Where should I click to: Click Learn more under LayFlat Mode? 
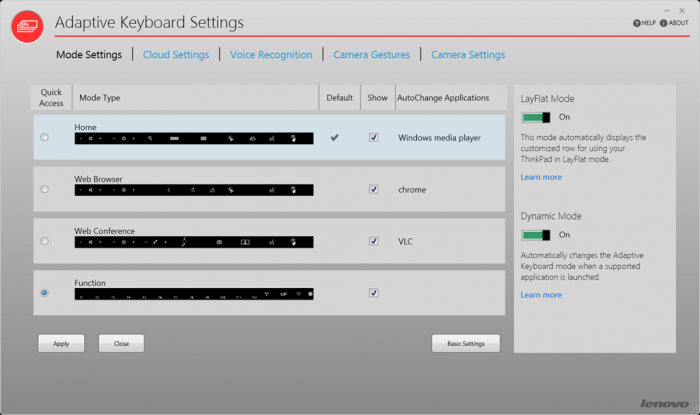point(541,177)
